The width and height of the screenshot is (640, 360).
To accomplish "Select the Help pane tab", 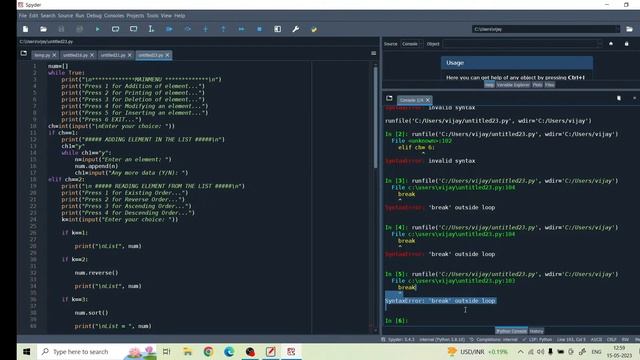I will click(x=489, y=85).
